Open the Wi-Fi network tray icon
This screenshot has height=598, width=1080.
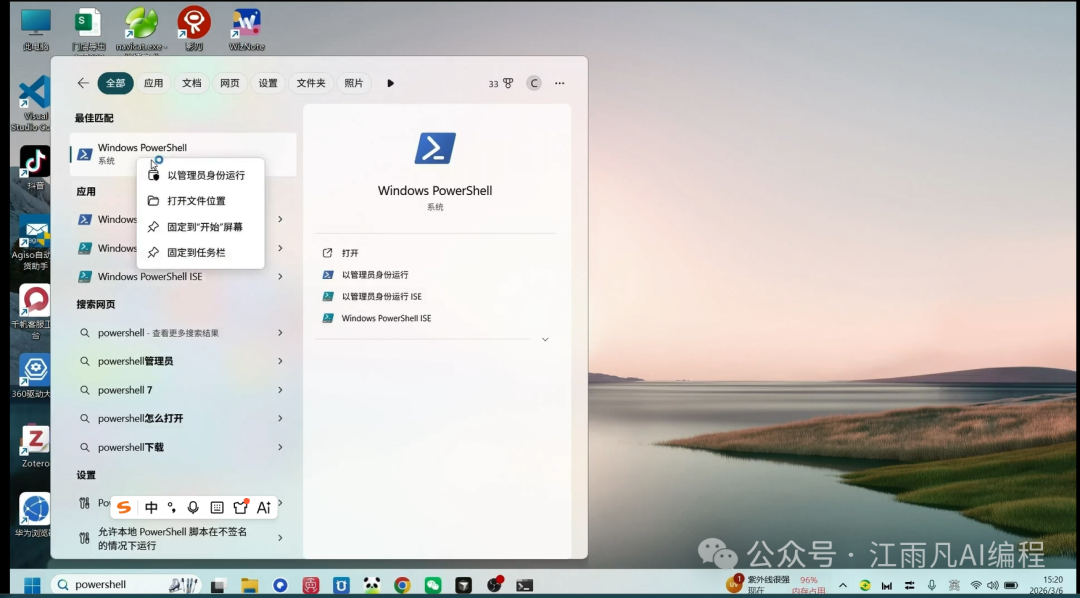tap(976, 585)
